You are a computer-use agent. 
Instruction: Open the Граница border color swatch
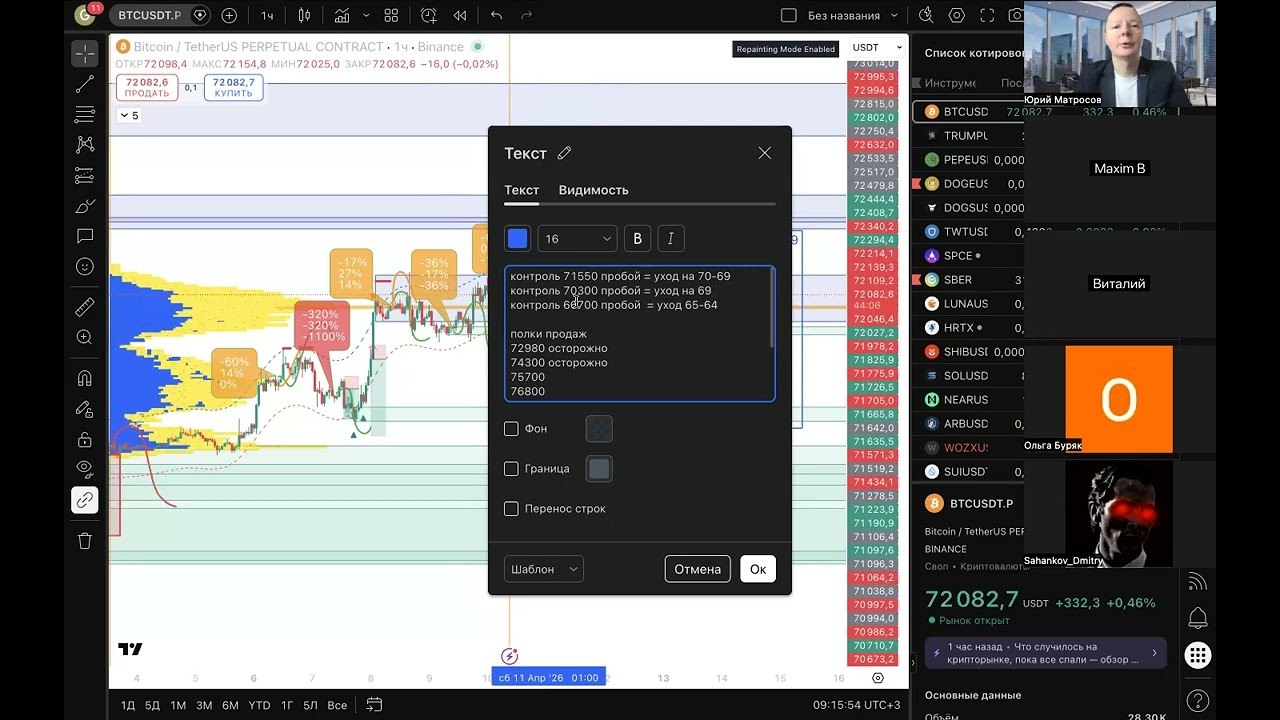click(598, 469)
